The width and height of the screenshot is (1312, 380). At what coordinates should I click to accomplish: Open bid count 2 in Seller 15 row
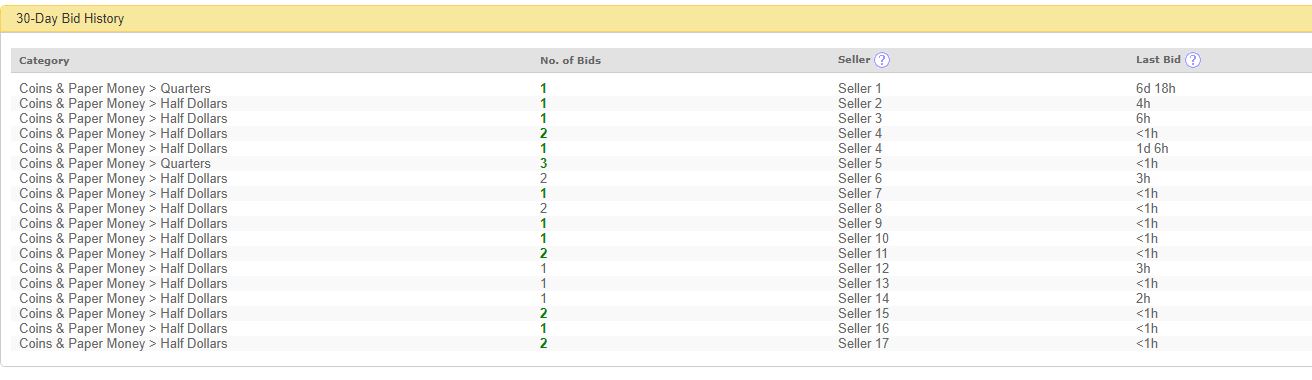pyautogui.click(x=543, y=314)
